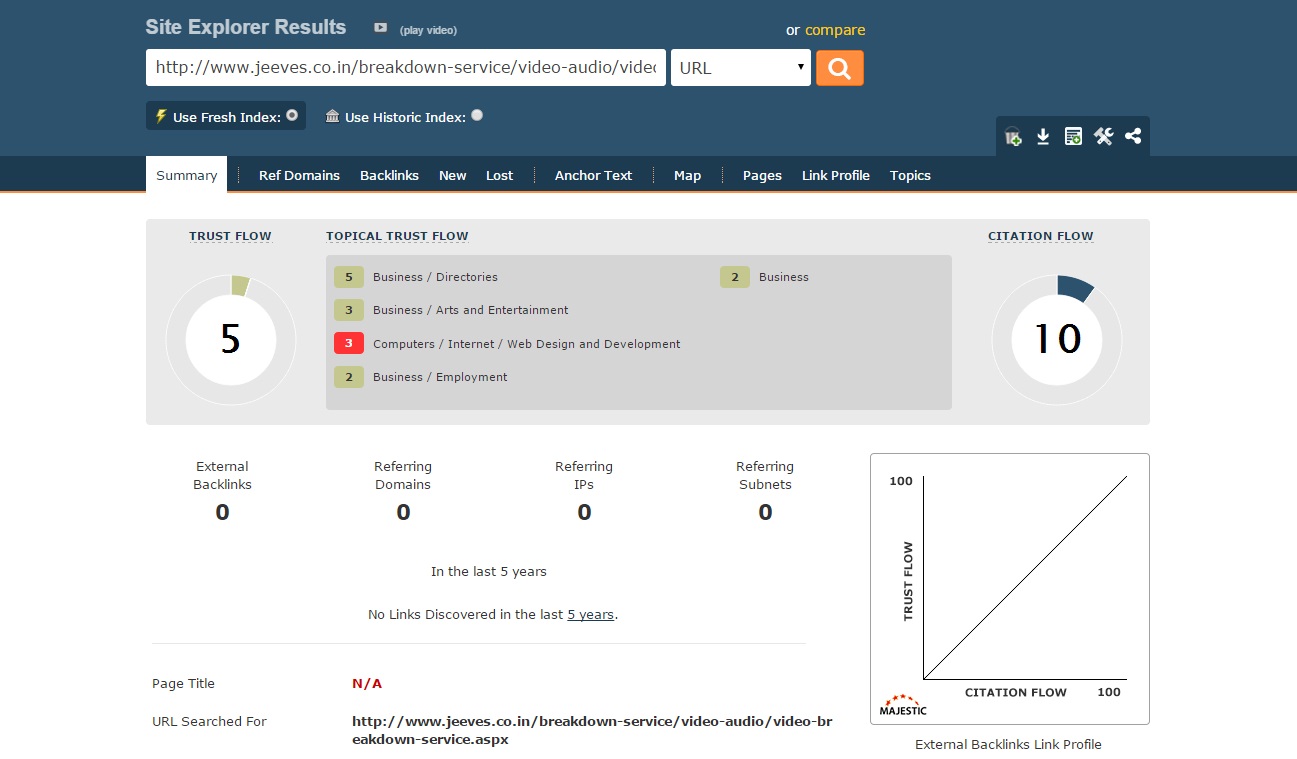
Task: Click the External Backlinks Link Profile caption
Action: 1008,744
